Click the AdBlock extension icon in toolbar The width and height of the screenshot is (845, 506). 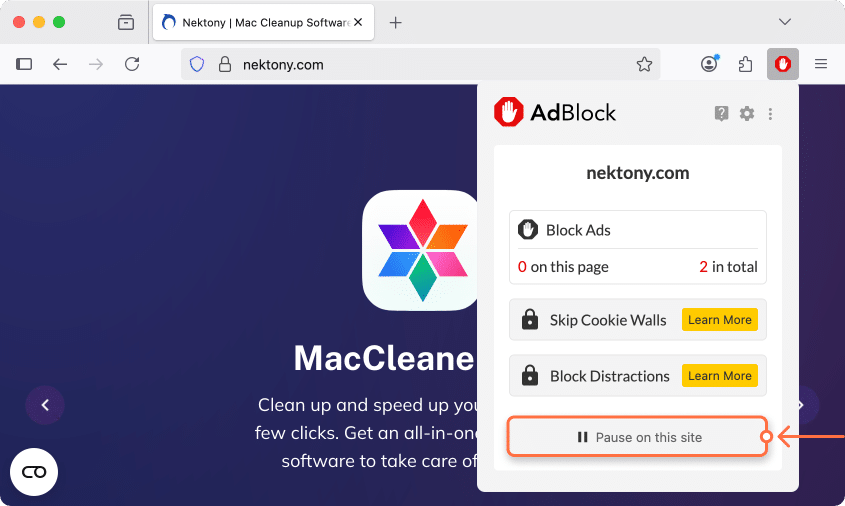click(x=783, y=64)
